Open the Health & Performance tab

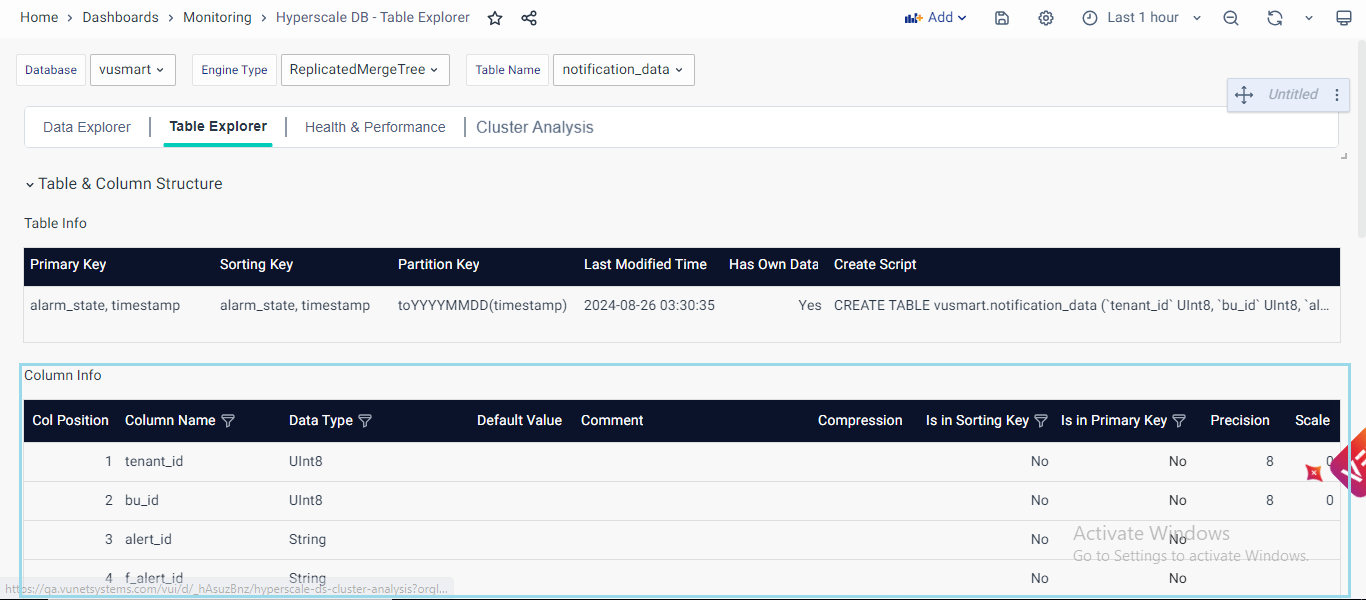(x=375, y=127)
